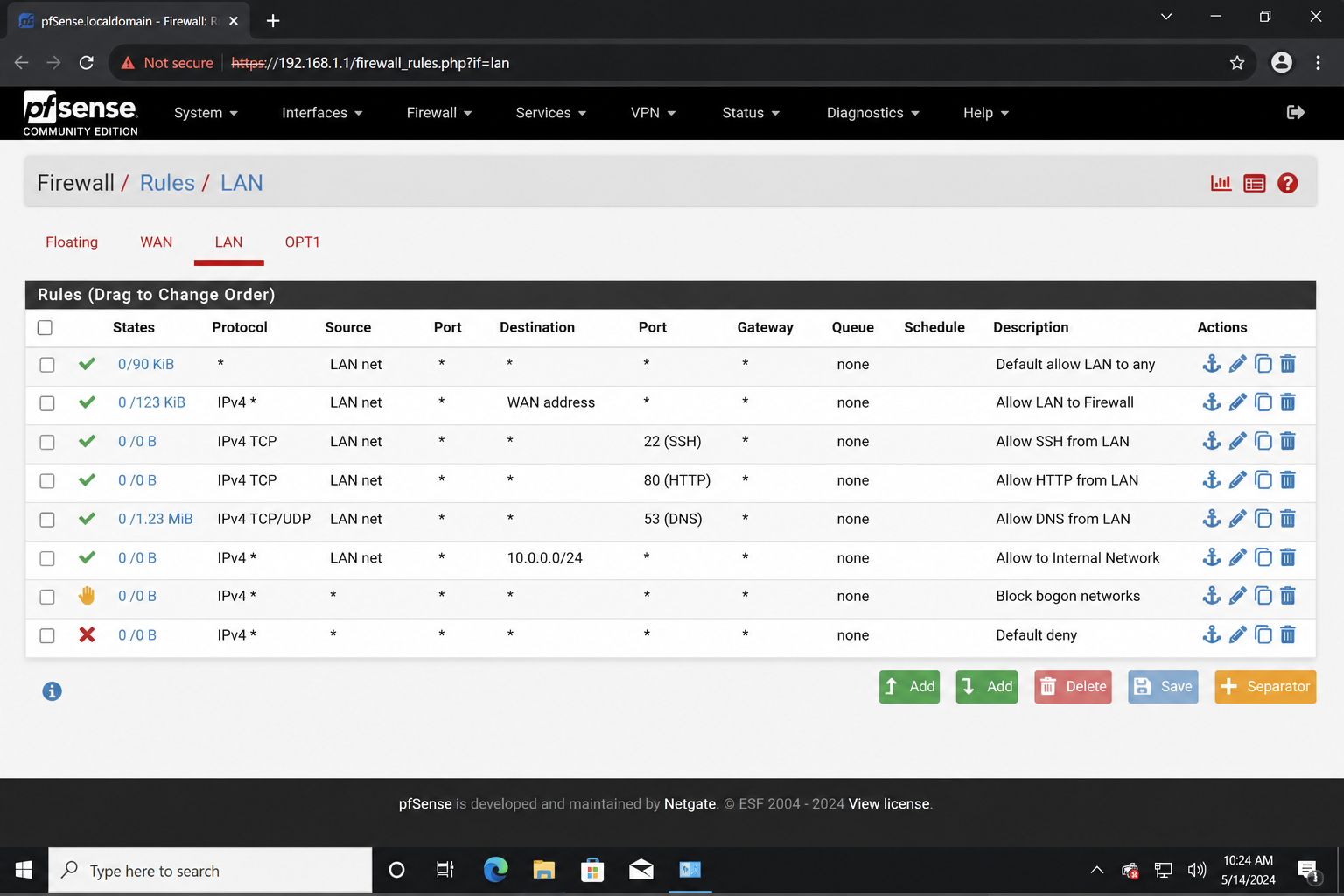This screenshot has width=1344, height=896.
Task: Bookmark this page with the star icon
Action: coord(1236,63)
